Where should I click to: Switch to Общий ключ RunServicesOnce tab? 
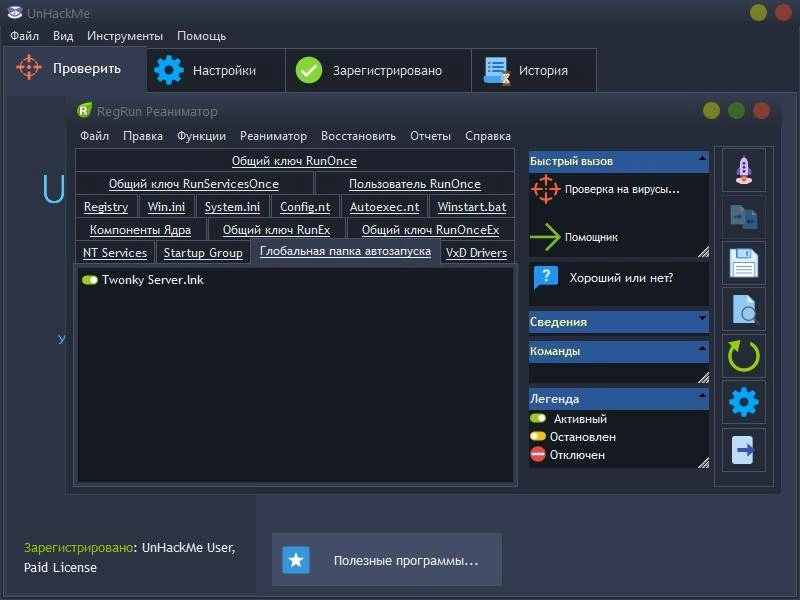coord(194,184)
